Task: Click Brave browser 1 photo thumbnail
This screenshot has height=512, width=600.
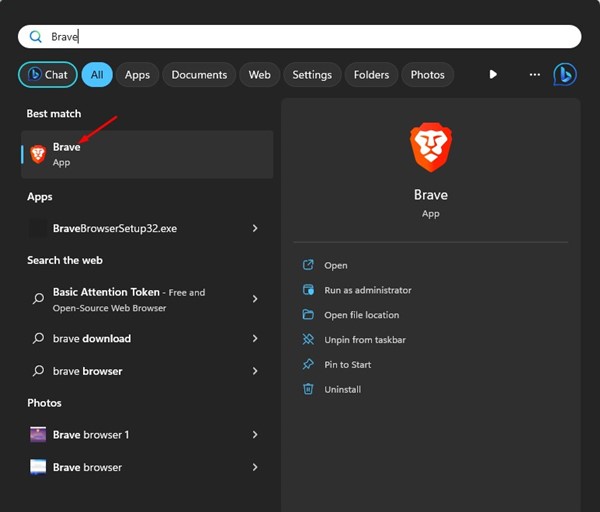Action: 38,435
